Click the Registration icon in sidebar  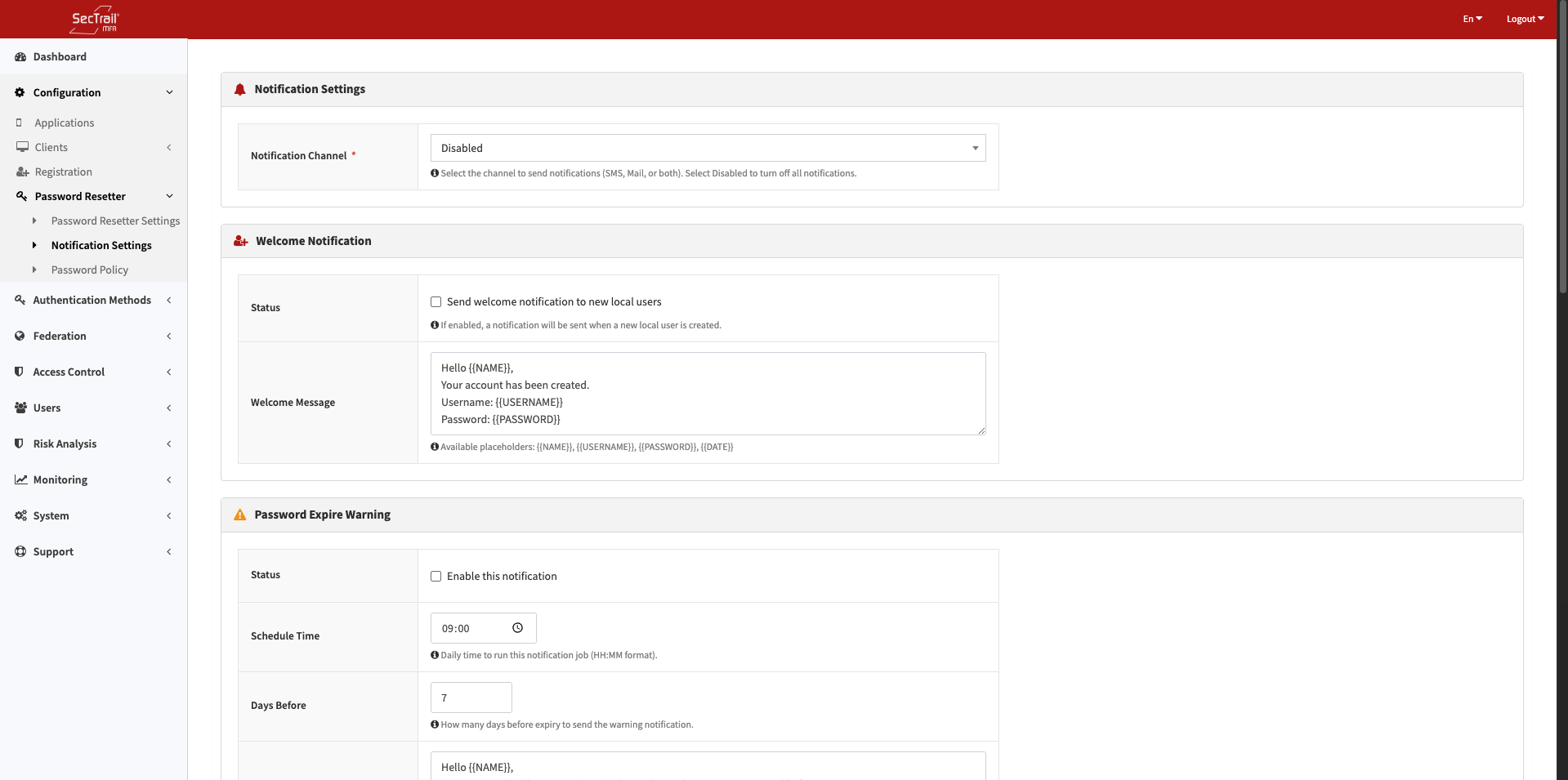click(21, 172)
